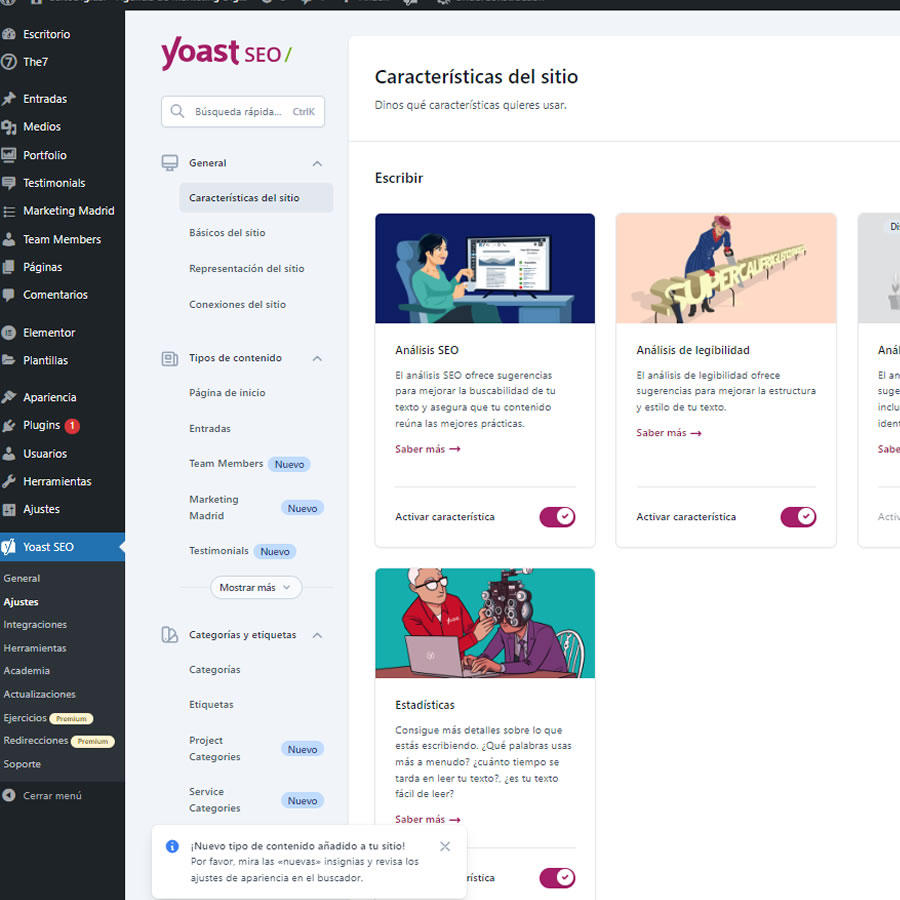Select Representación del sitio menu item
The width and height of the screenshot is (900, 900).
tap(247, 268)
